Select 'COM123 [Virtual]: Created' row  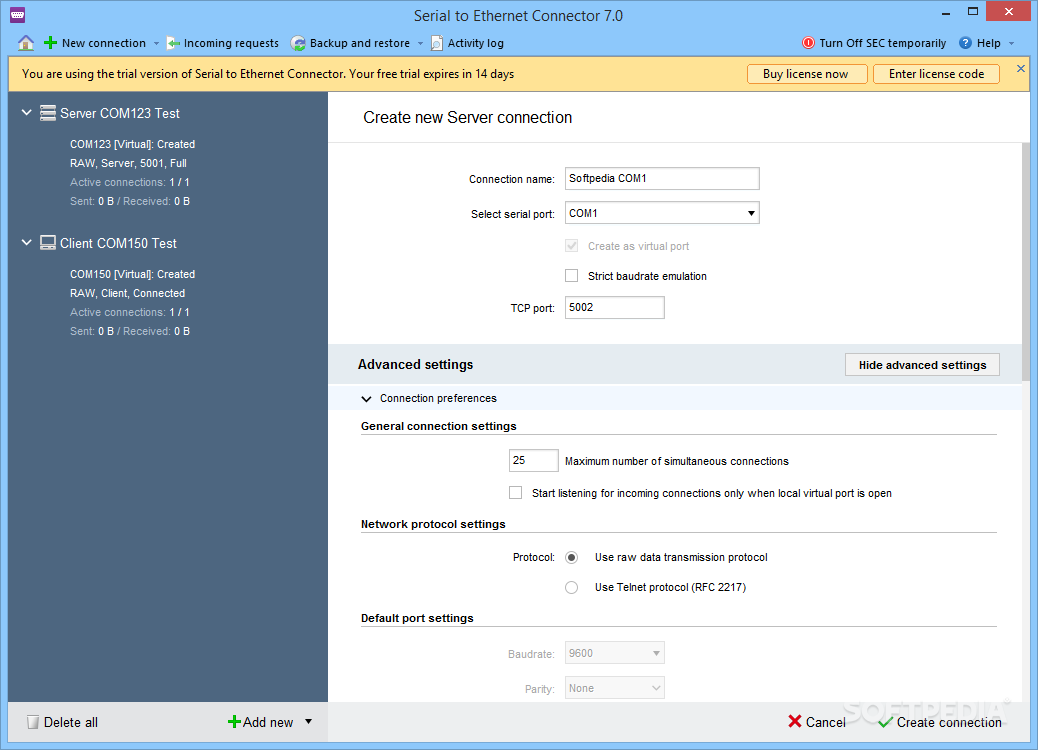(132, 144)
